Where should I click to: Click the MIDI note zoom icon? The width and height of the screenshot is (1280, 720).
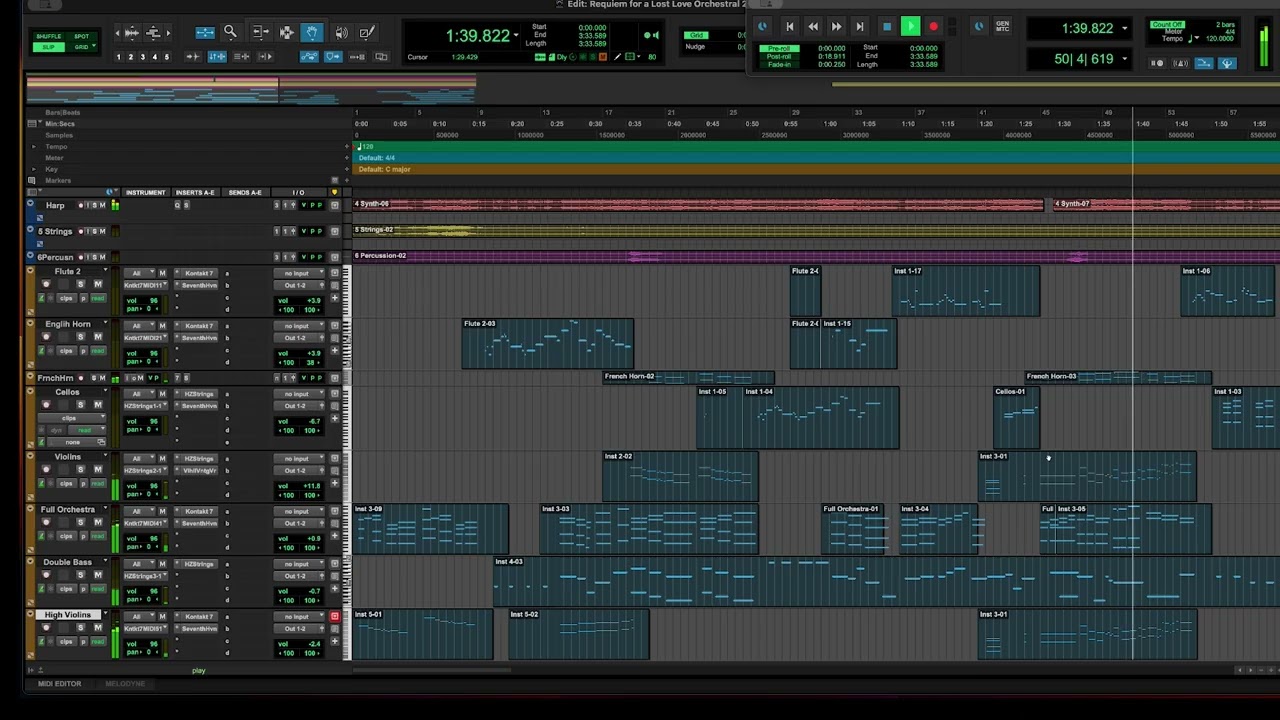(153, 33)
